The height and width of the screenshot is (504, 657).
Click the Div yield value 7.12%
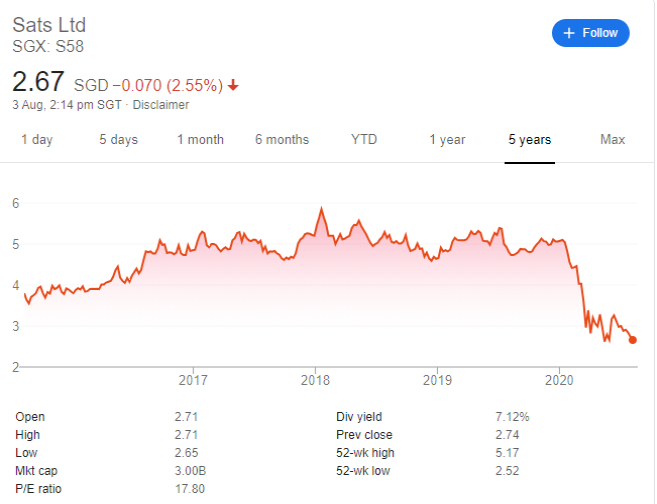pyautogui.click(x=512, y=417)
